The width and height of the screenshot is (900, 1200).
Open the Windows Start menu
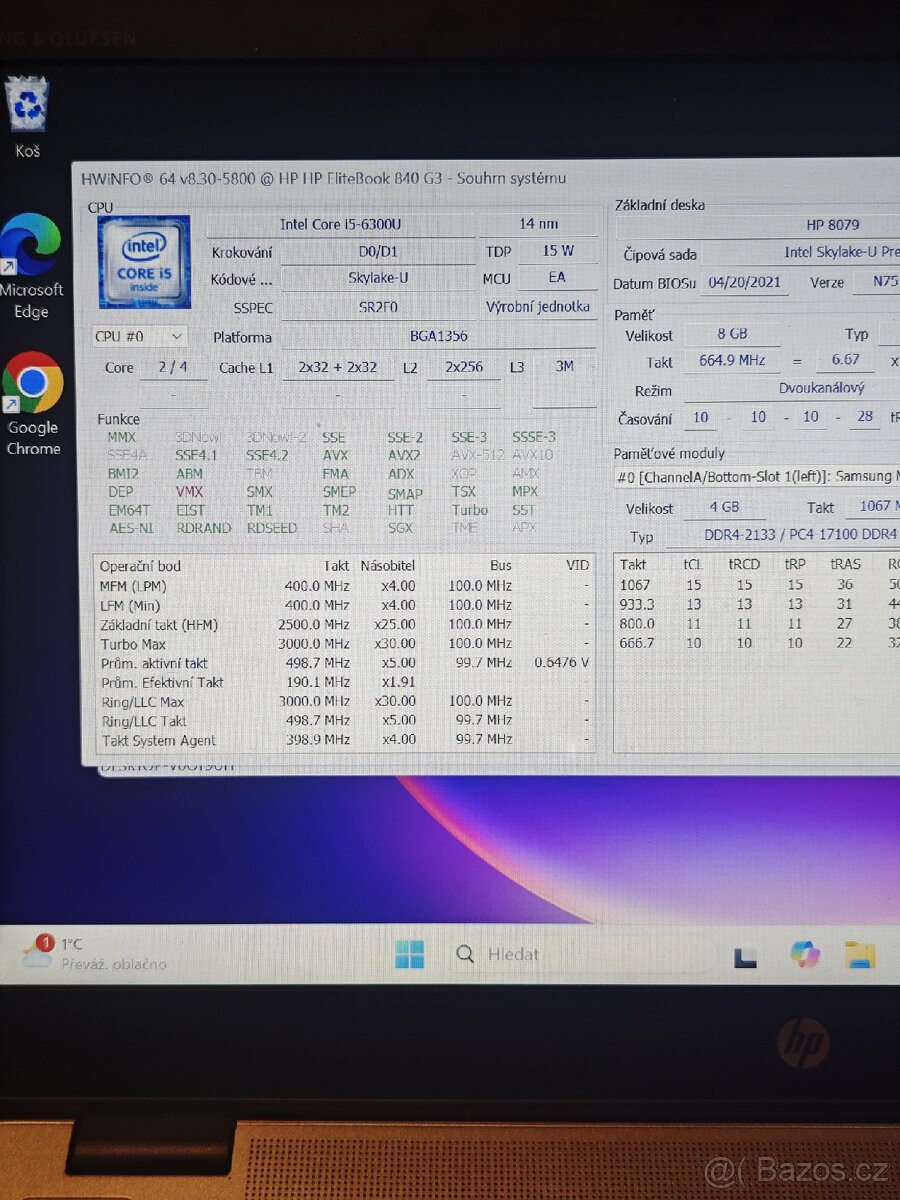click(409, 954)
